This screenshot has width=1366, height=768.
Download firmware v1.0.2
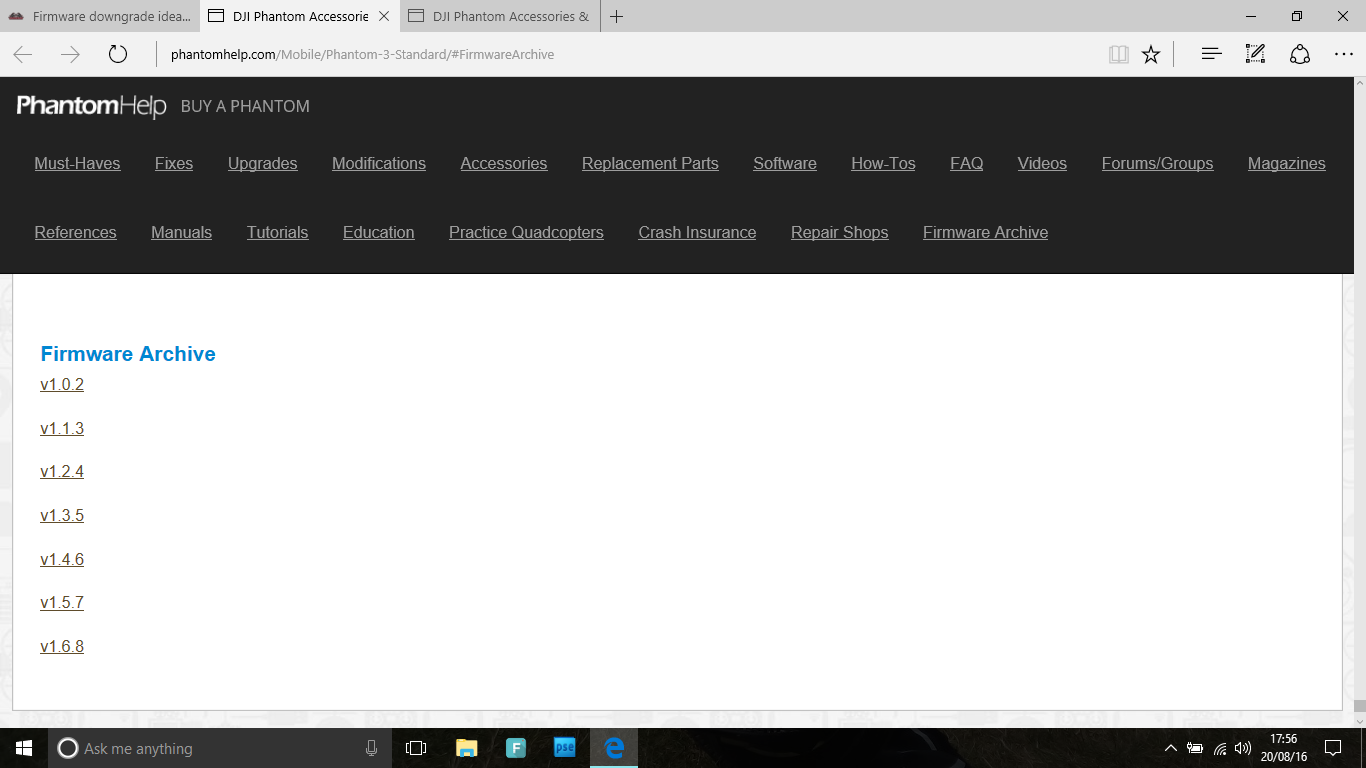[62, 385]
